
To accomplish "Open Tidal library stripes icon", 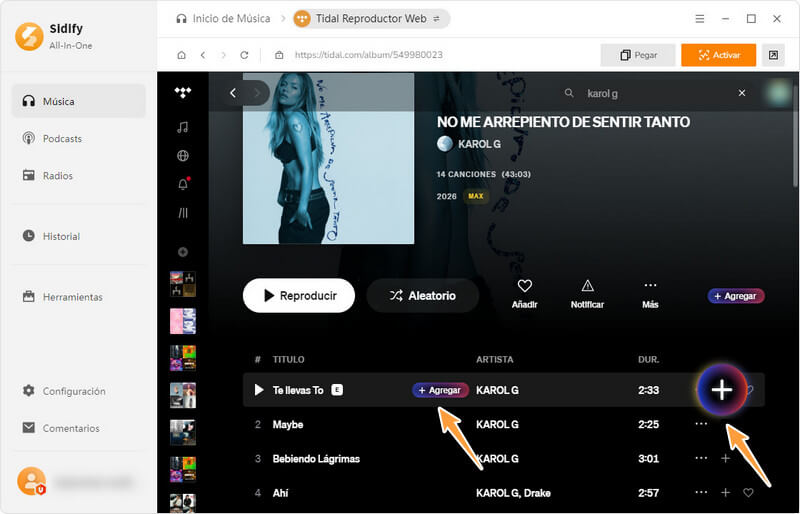I will [x=183, y=213].
